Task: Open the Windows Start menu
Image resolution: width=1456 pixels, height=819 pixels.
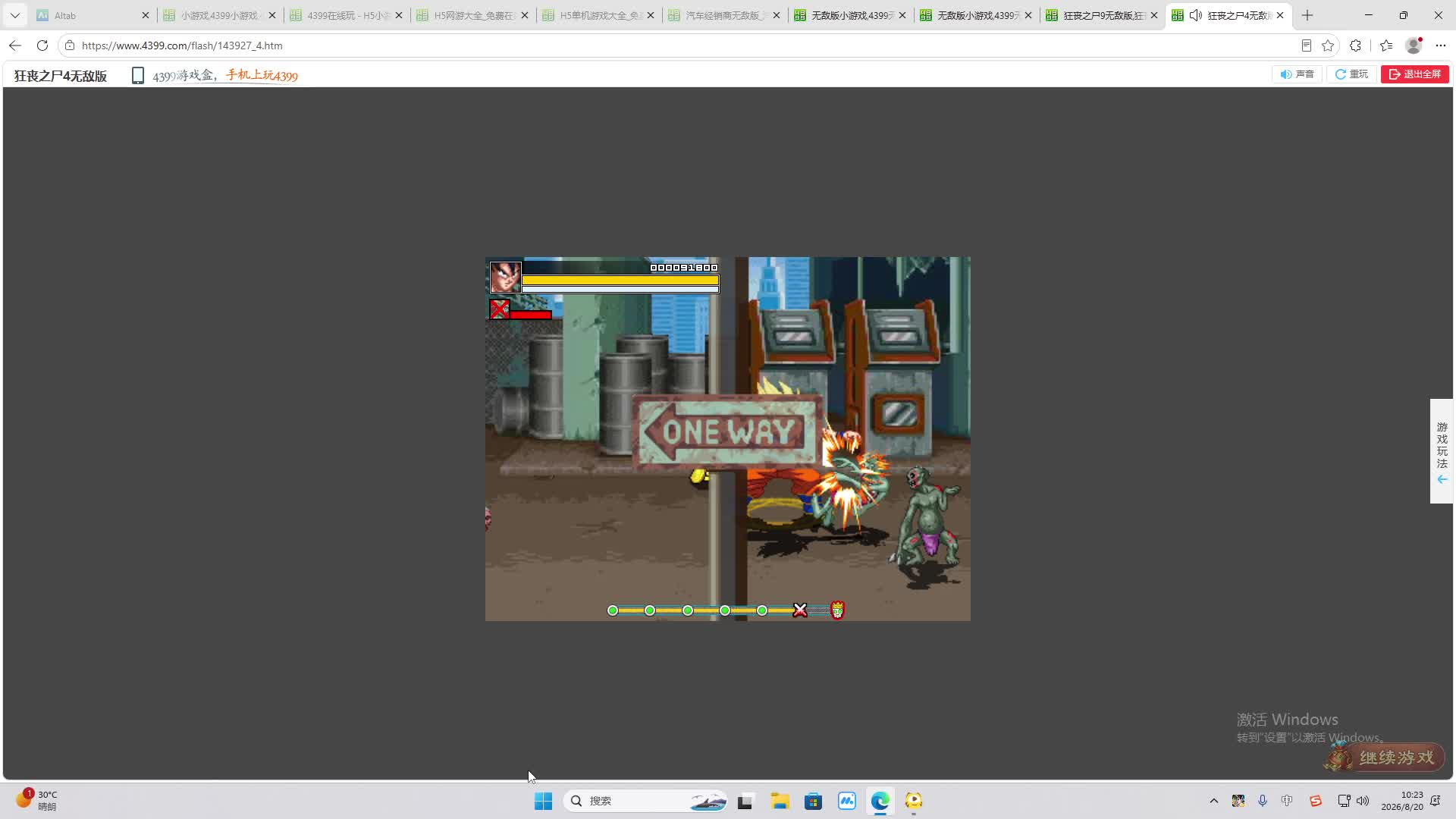Action: (x=543, y=801)
